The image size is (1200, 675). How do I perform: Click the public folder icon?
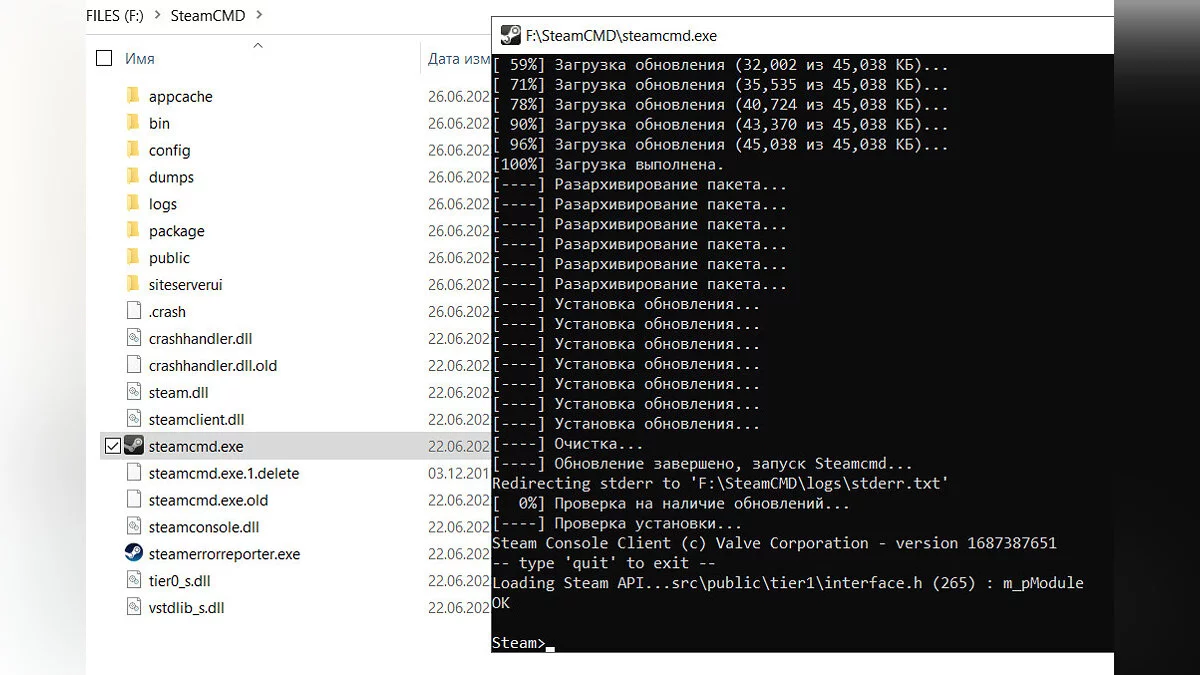[133, 258]
